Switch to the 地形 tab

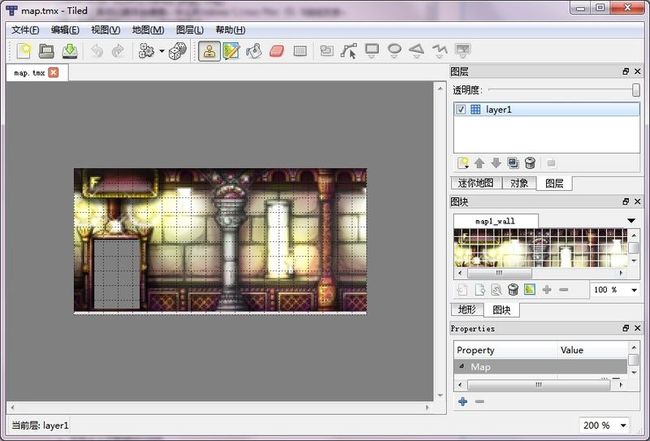[x=467, y=309]
